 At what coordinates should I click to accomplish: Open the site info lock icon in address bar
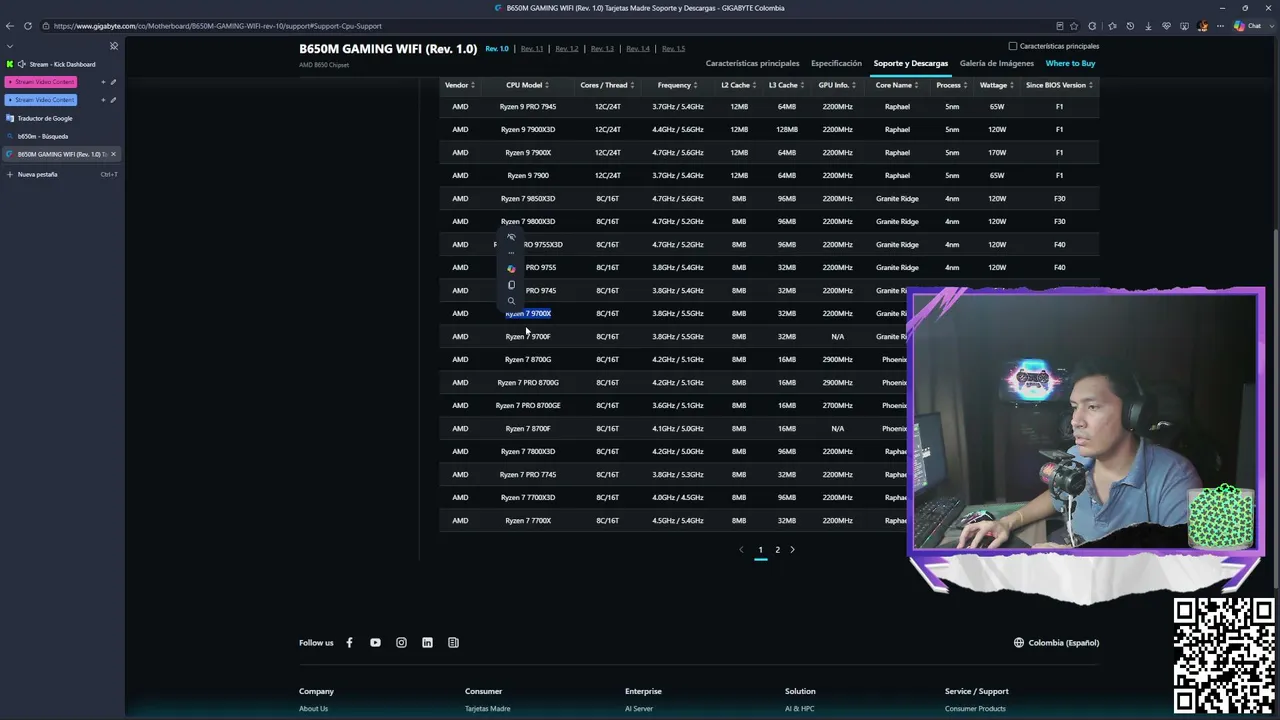(x=46, y=26)
